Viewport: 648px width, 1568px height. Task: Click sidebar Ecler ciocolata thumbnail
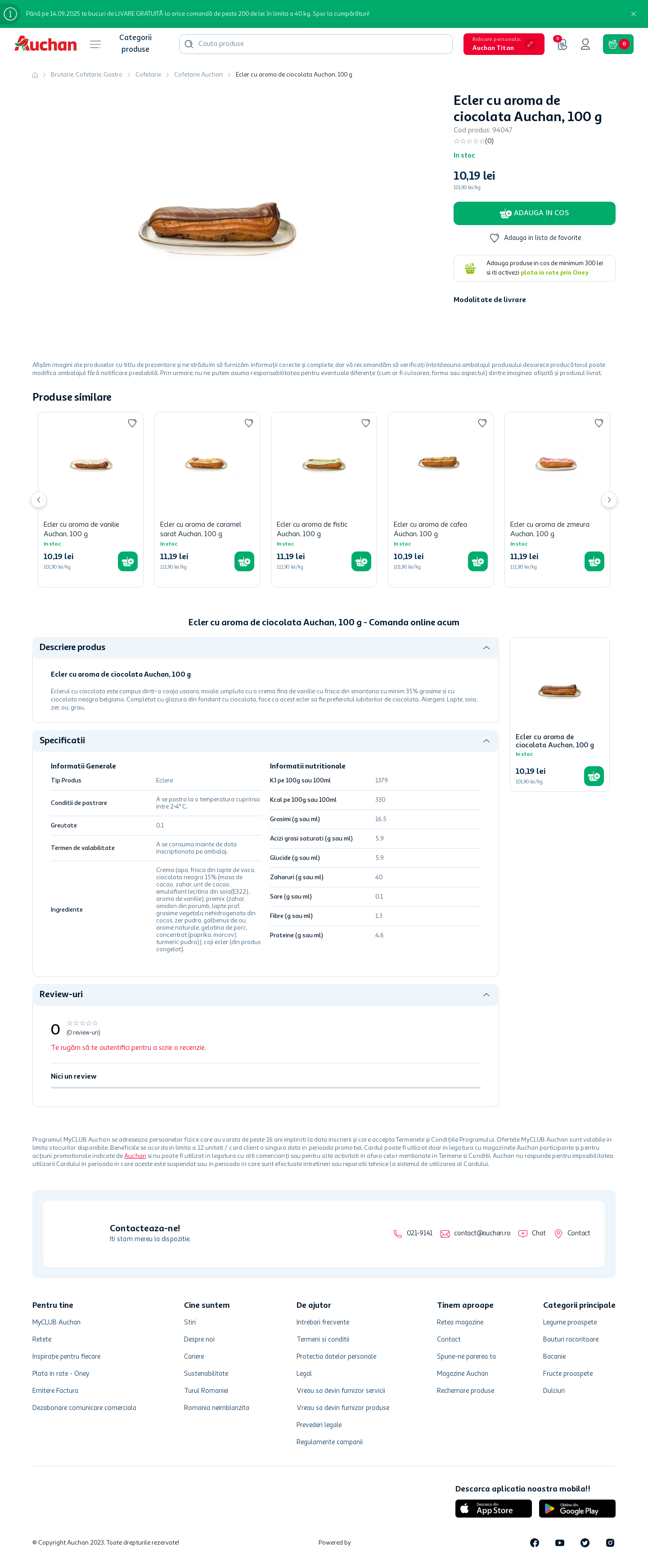coord(560,691)
